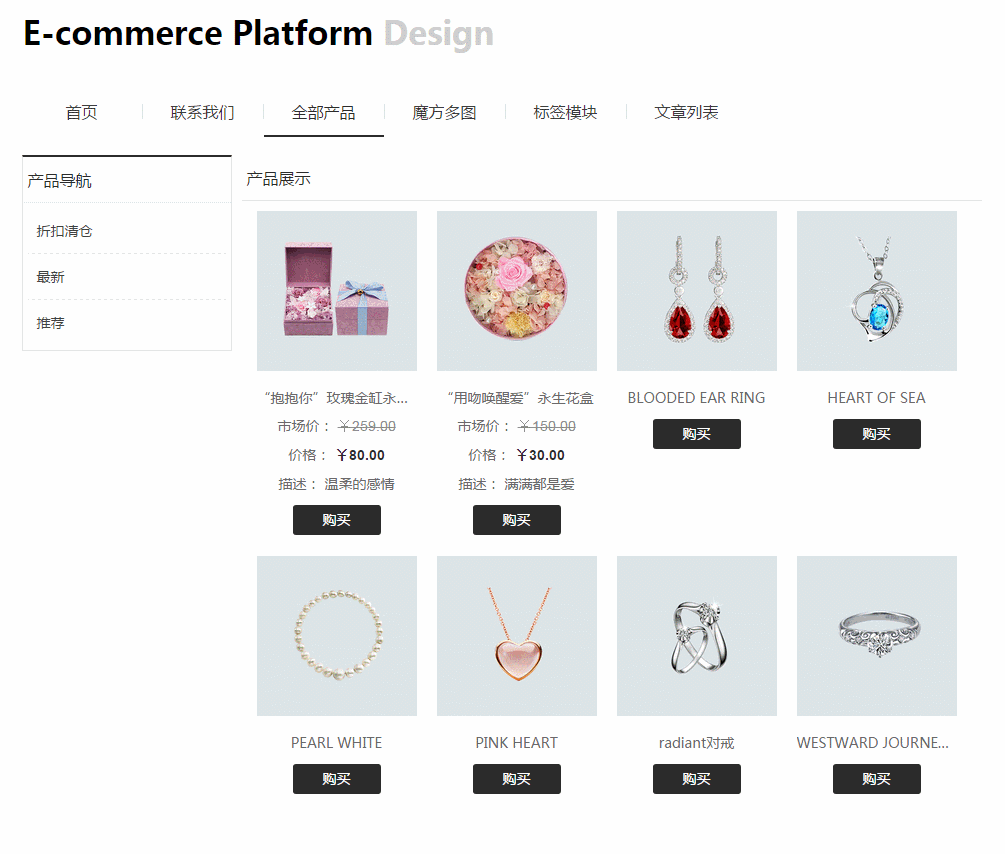The height and width of the screenshot is (854, 1005).
Task: Open the pink heart pendant image
Action: (517, 636)
